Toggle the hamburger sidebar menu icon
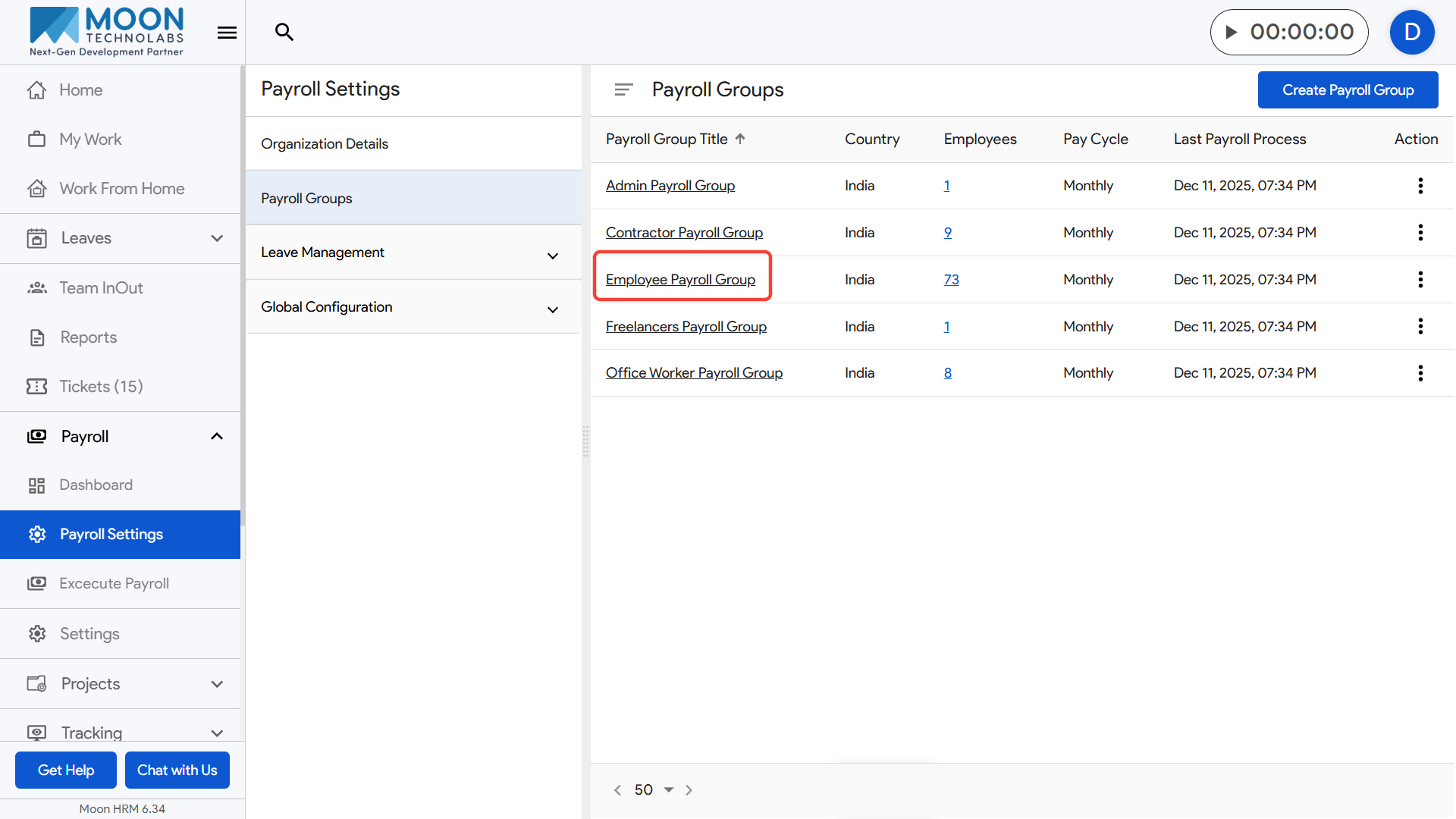This screenshot has width=1456, height=819. (x=227, y=33)
